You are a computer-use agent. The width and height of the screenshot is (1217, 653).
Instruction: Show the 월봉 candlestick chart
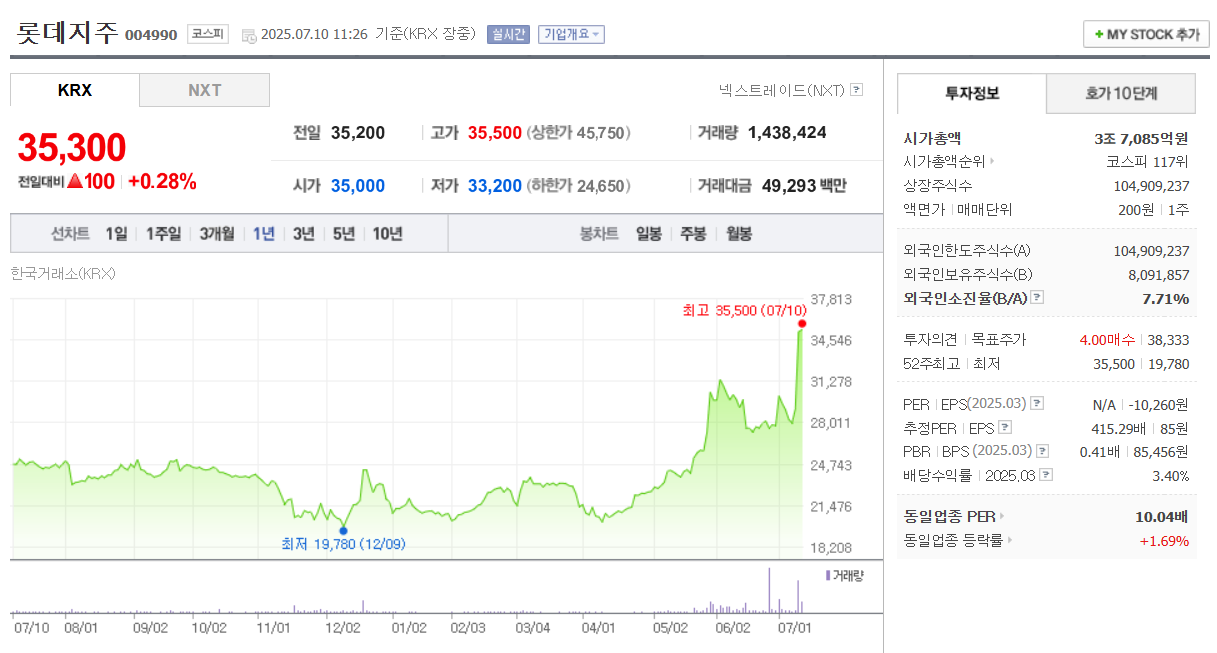pyautogui.click(x=739, y=234)
